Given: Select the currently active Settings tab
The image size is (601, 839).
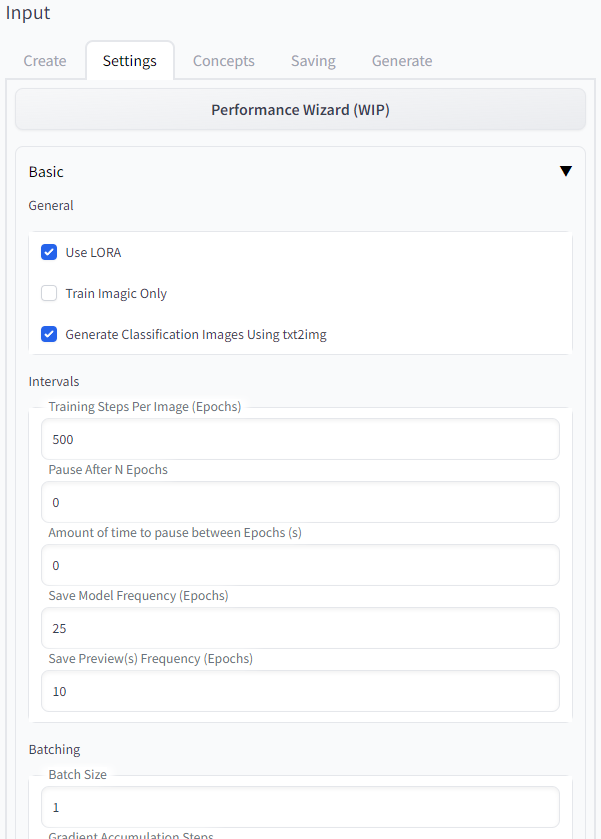Looking at the screenshot, I should click(129, 61).
